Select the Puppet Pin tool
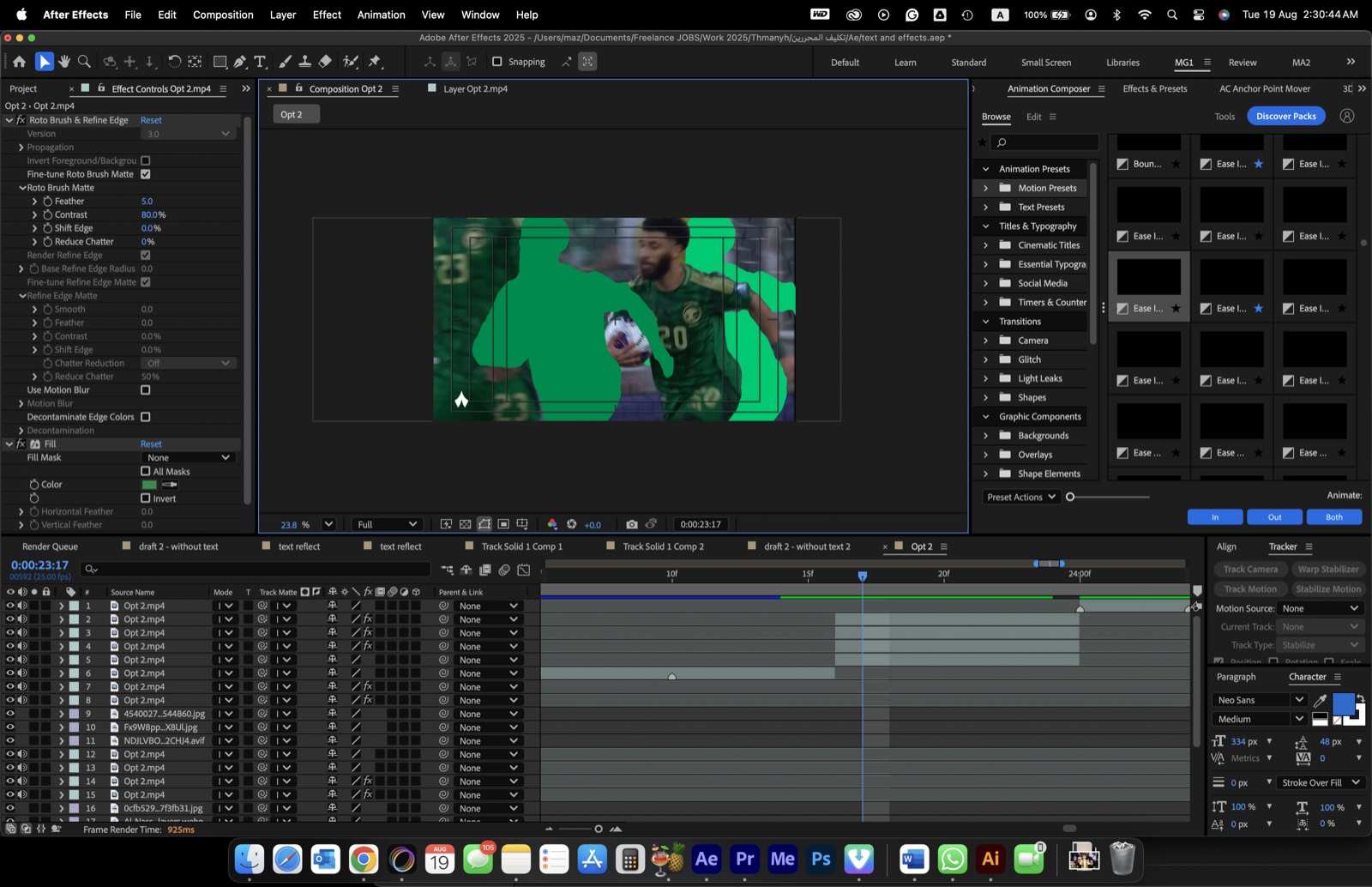Image resolution: width=1372 pixels, height=887 pixels. coord(375,62)
